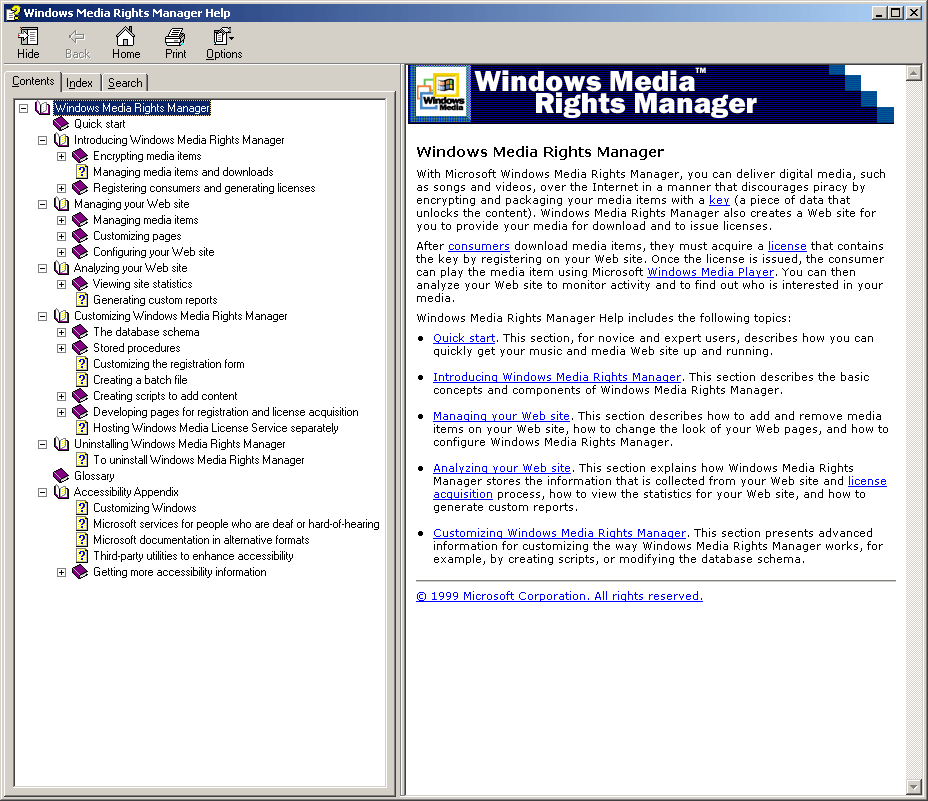Switch to the Contents tab
Viewport: 928px width, 801px height.
pyautogui.click(x=33, y=81)
